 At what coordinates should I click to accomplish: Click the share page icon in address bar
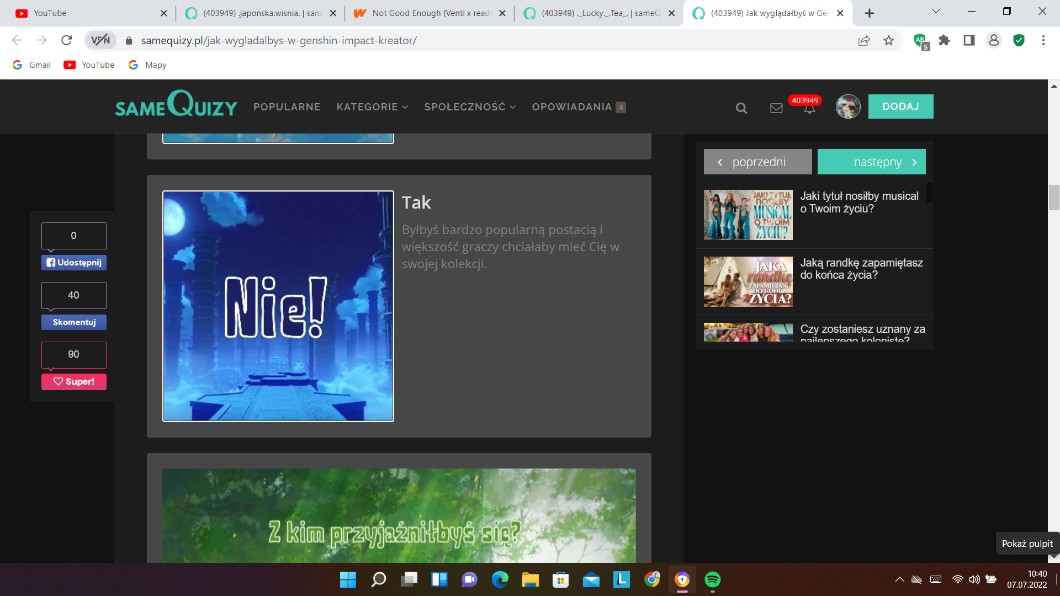tap(864, 40)
